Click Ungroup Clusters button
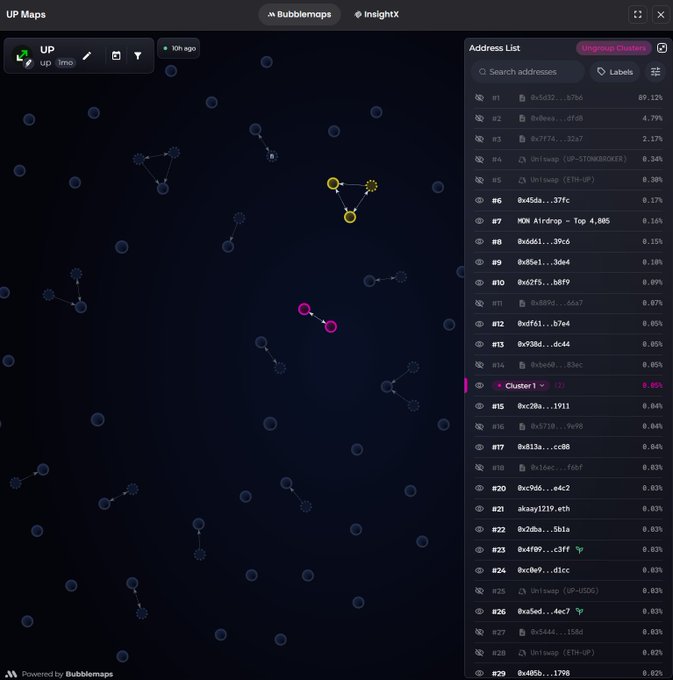The image size is (673, 680). point(614,48)
